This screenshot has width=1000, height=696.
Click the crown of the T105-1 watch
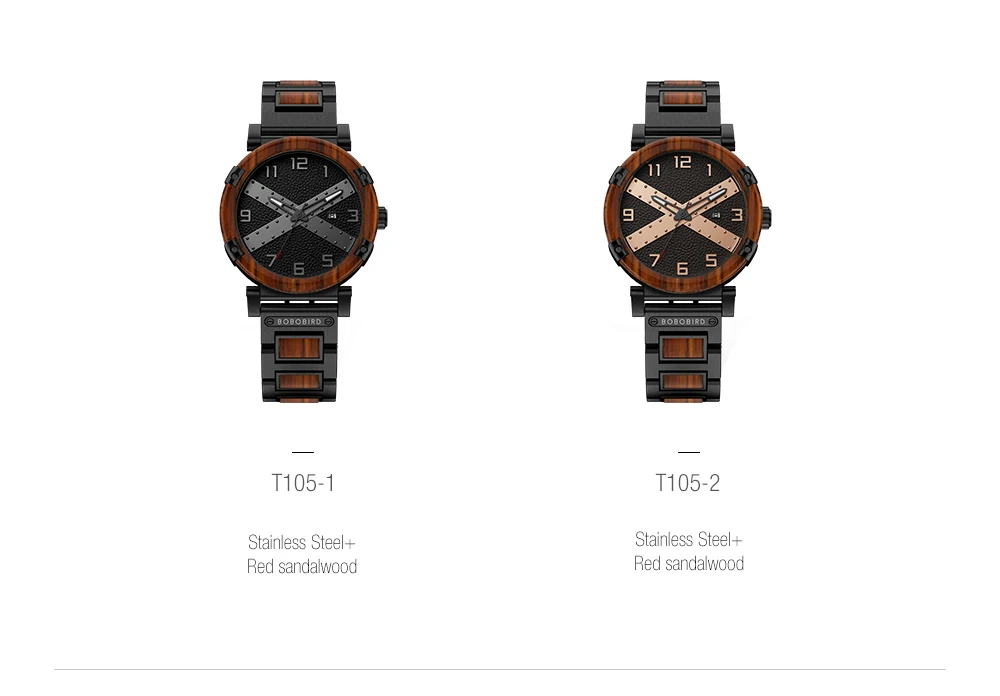(x=382, y=217)
